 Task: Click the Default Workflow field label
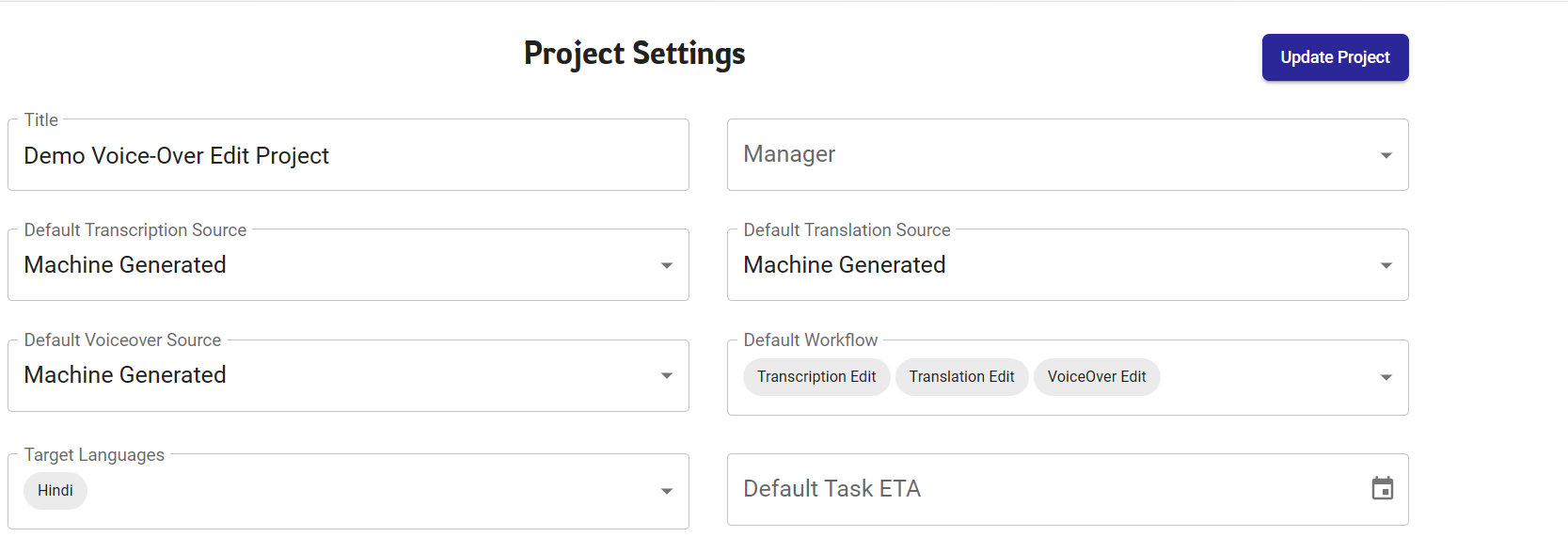[810, 340]
